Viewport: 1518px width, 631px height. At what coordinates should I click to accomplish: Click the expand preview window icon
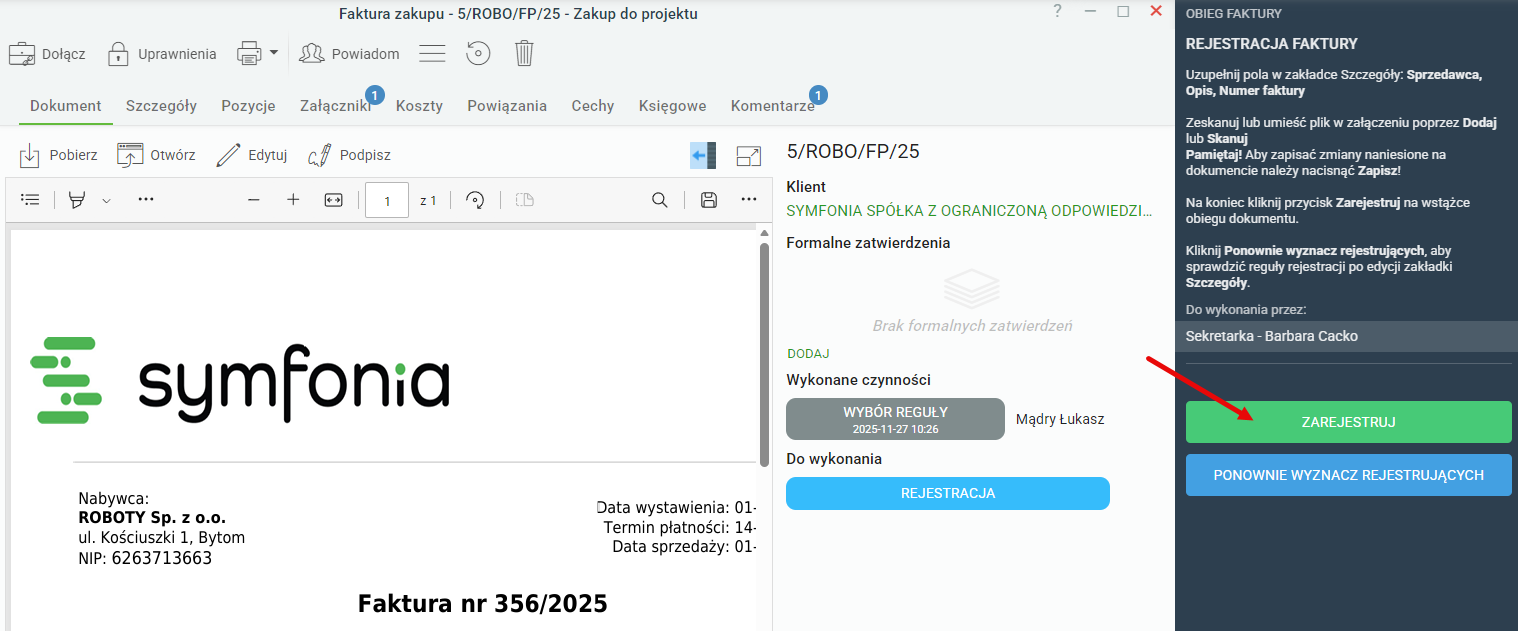tap(749, 156)
